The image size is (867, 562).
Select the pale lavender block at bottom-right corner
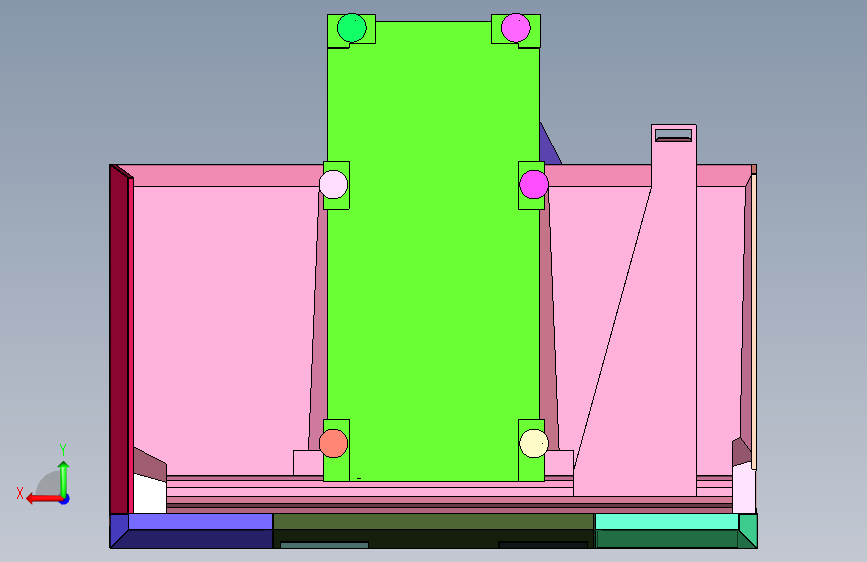click(x=744, y=488)
